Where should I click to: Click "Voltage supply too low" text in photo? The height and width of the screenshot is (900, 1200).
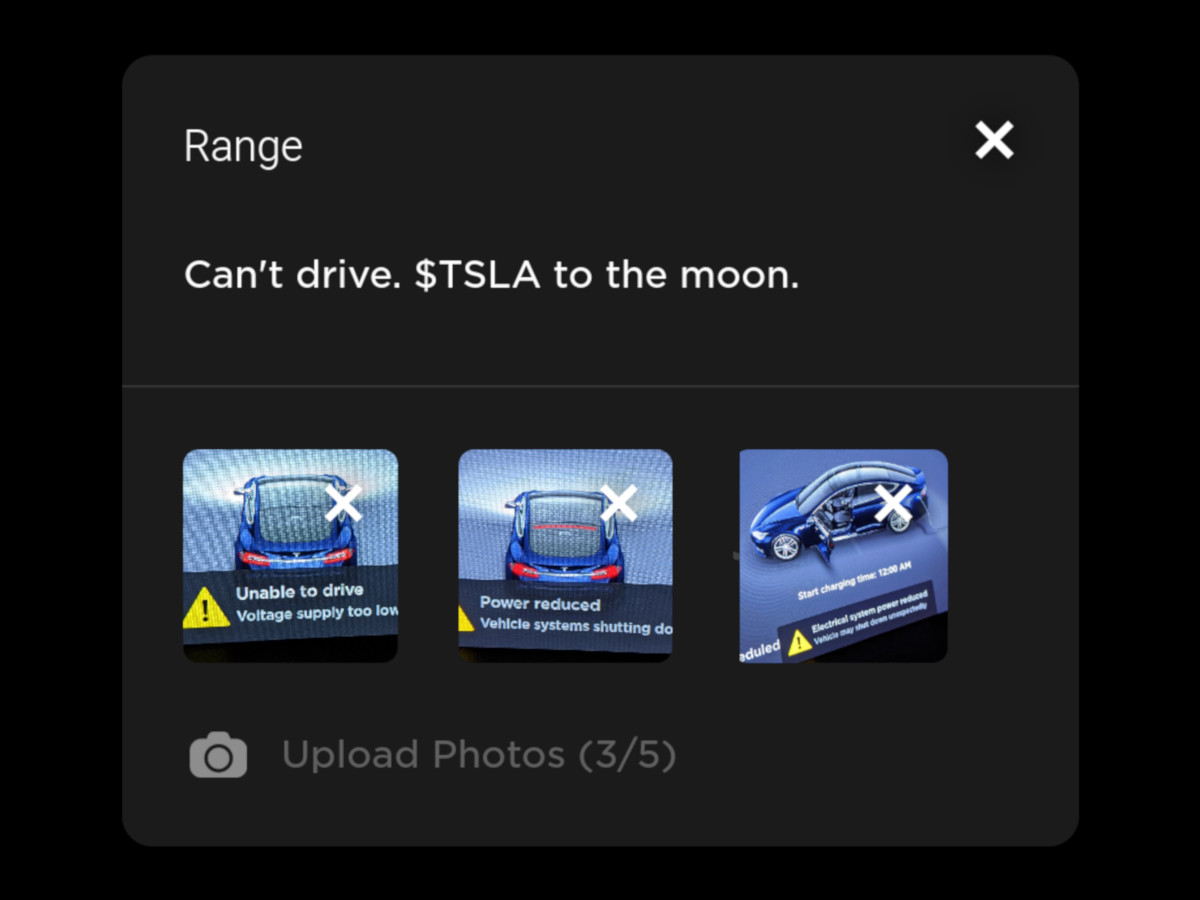[317, 612]
